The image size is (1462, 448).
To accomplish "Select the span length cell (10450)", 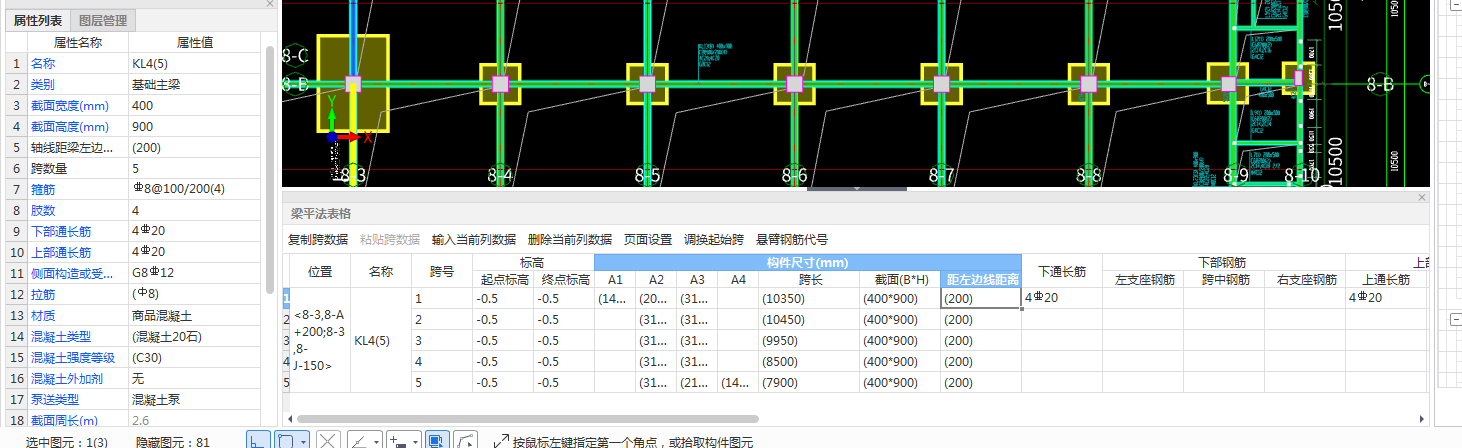I will click(809, 319).
